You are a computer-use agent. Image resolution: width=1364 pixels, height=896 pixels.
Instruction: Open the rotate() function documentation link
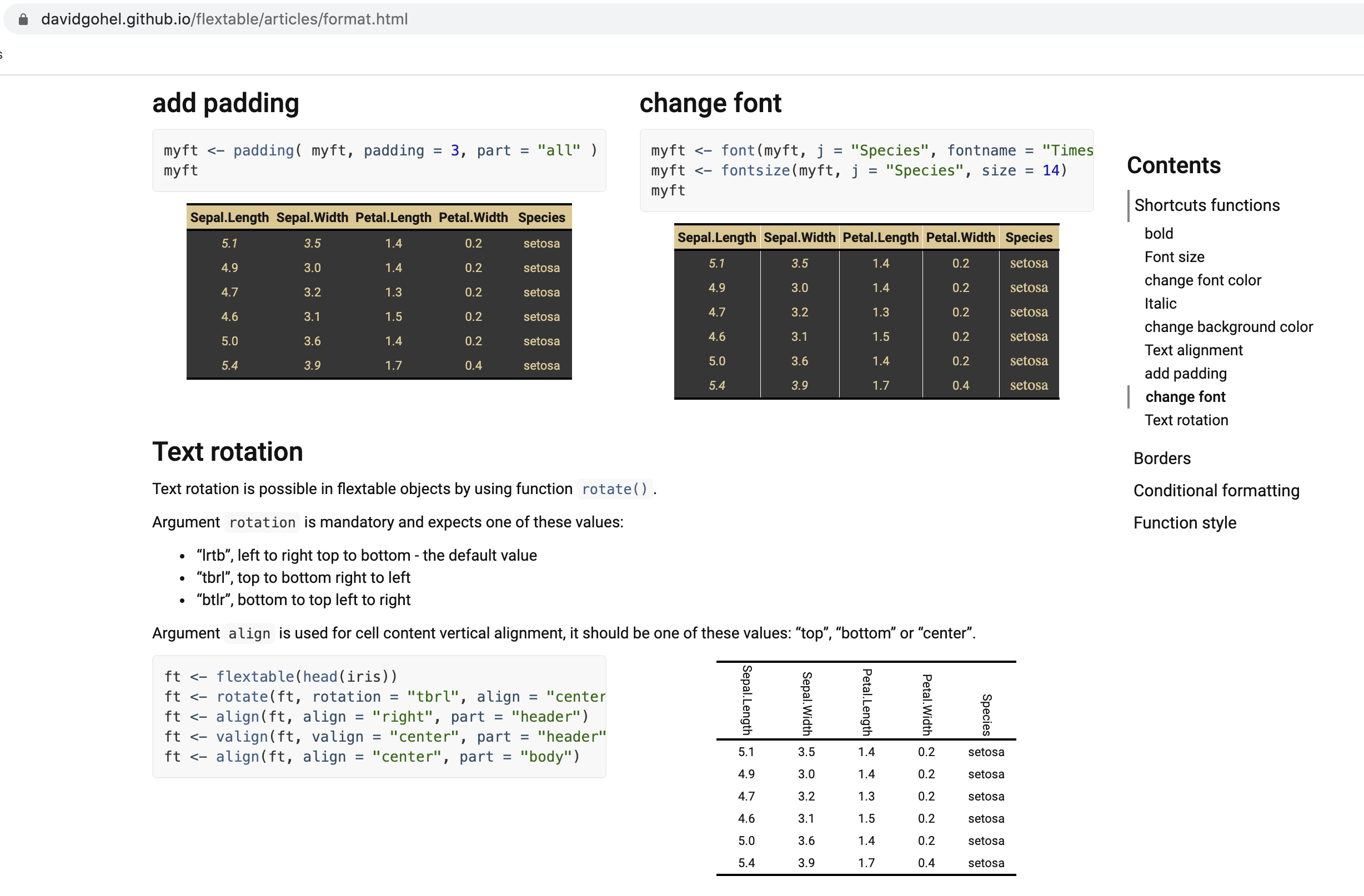(x=614, y=489)
